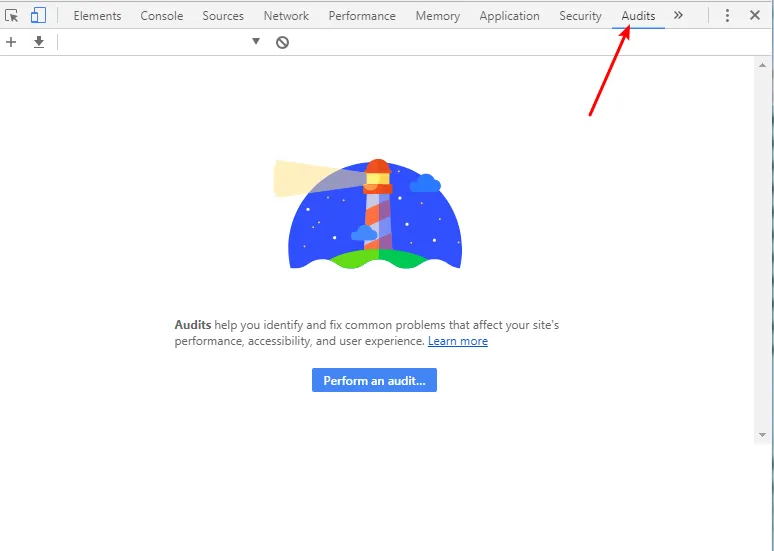Screen dimensions: 774x551
Task: Click the download report icon
Action: pyautogui.click(x=39, y=42)
